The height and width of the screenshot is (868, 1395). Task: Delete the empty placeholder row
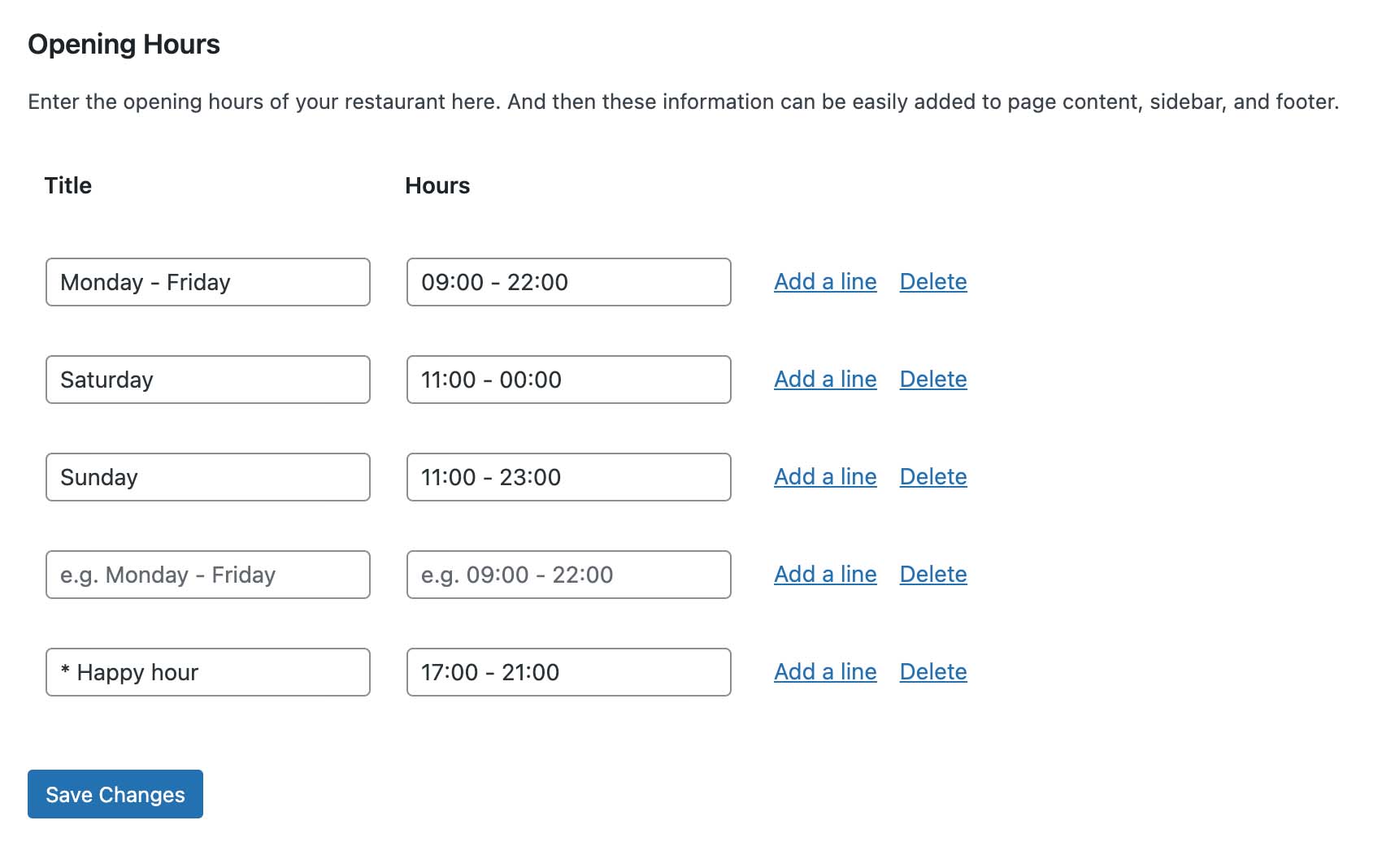pyautogui.click(x=932, y=575)
